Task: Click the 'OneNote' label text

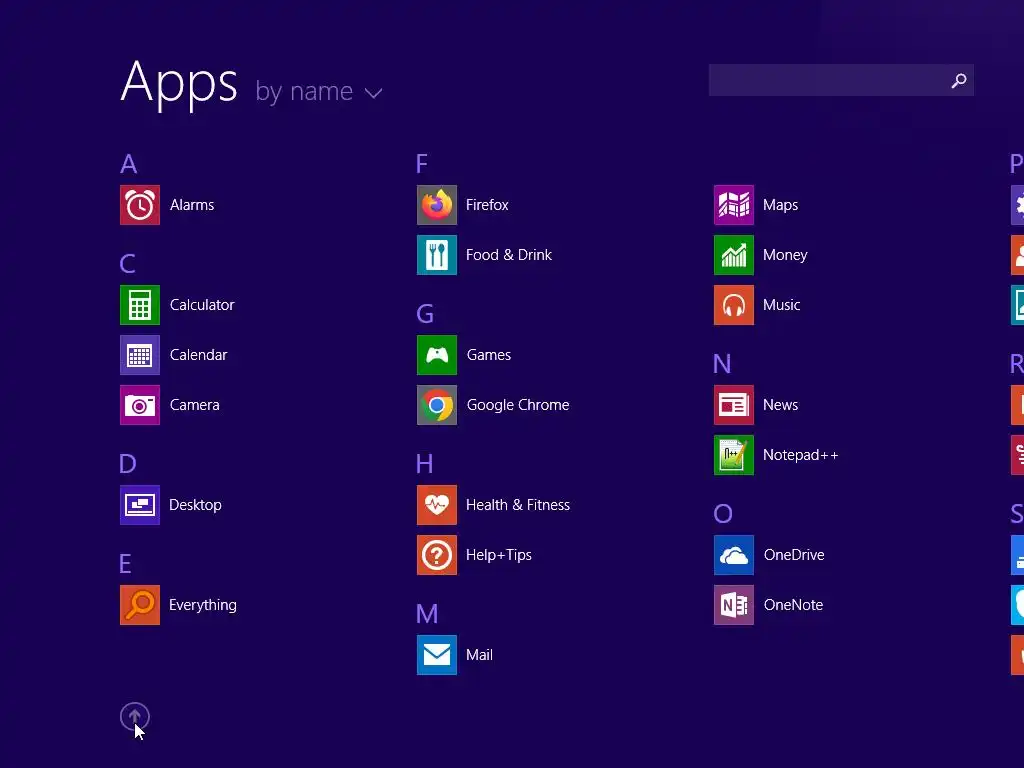Action: (x=793, y=605)
